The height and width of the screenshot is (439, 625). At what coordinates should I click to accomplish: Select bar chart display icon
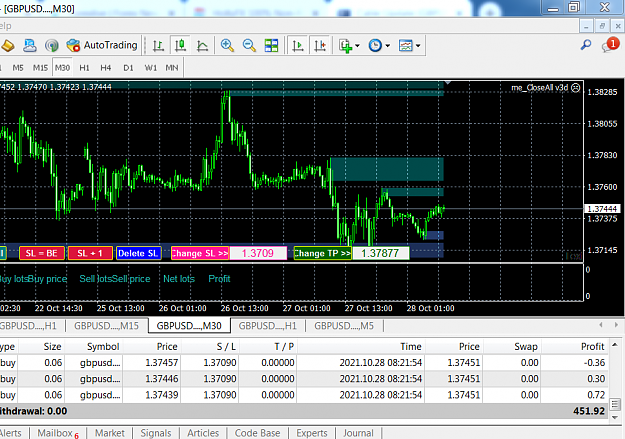point(158,45)
